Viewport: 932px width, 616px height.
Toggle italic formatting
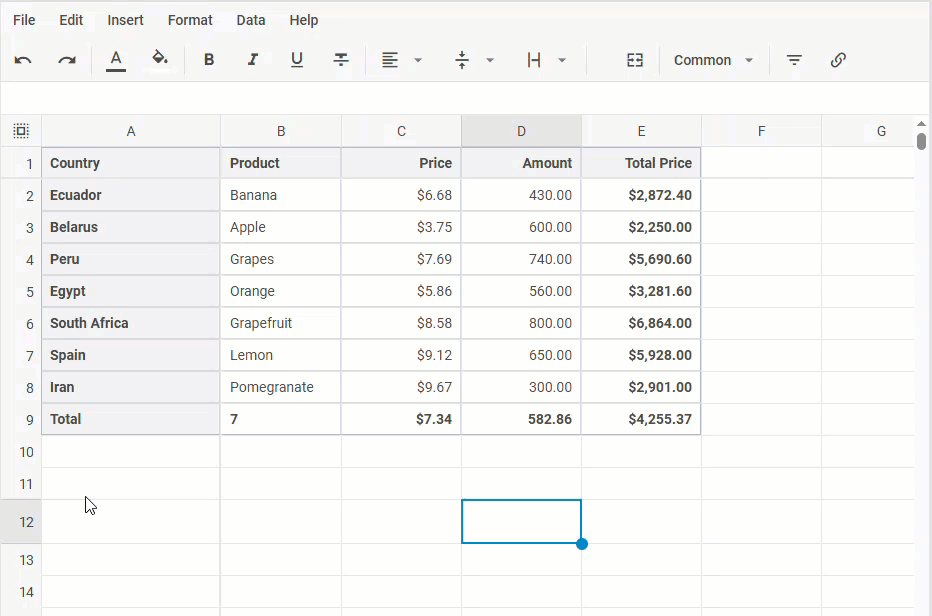pyautogui.click(x=253, y=59)
